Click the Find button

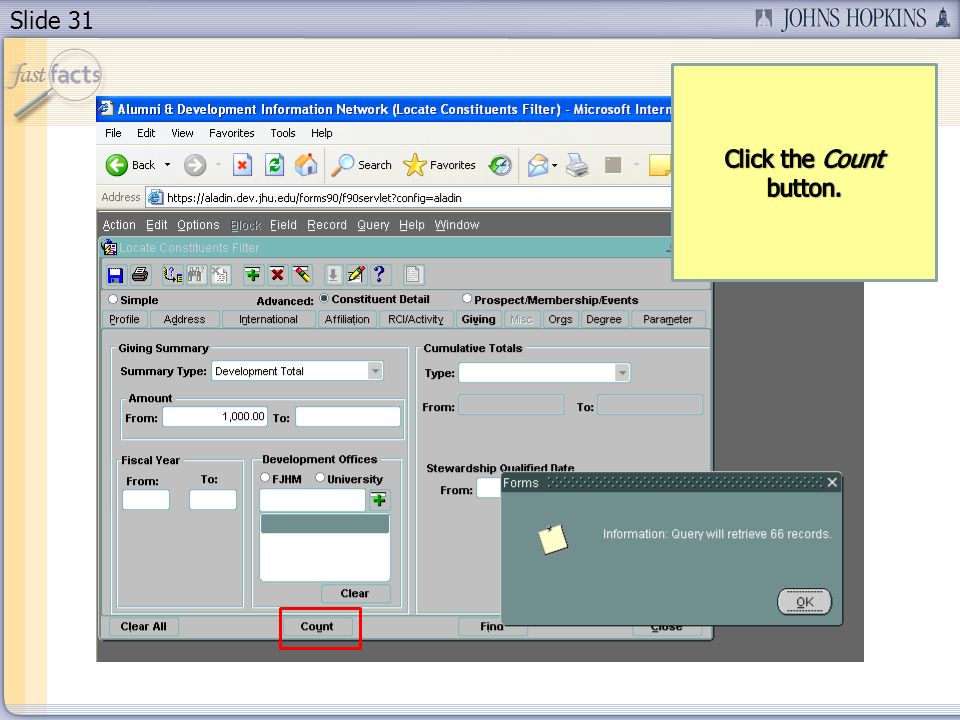[x=492, y=626]
